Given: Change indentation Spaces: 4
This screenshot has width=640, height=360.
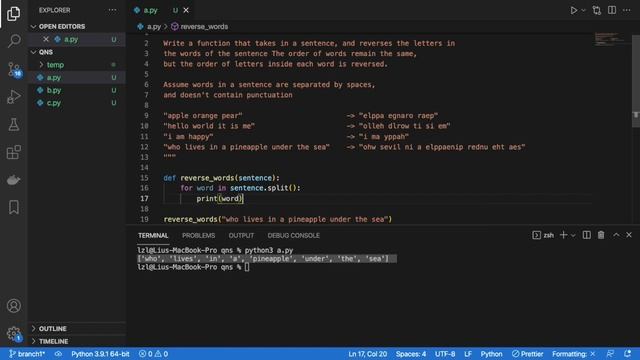Looking at the screenshot, I should 411,354.
